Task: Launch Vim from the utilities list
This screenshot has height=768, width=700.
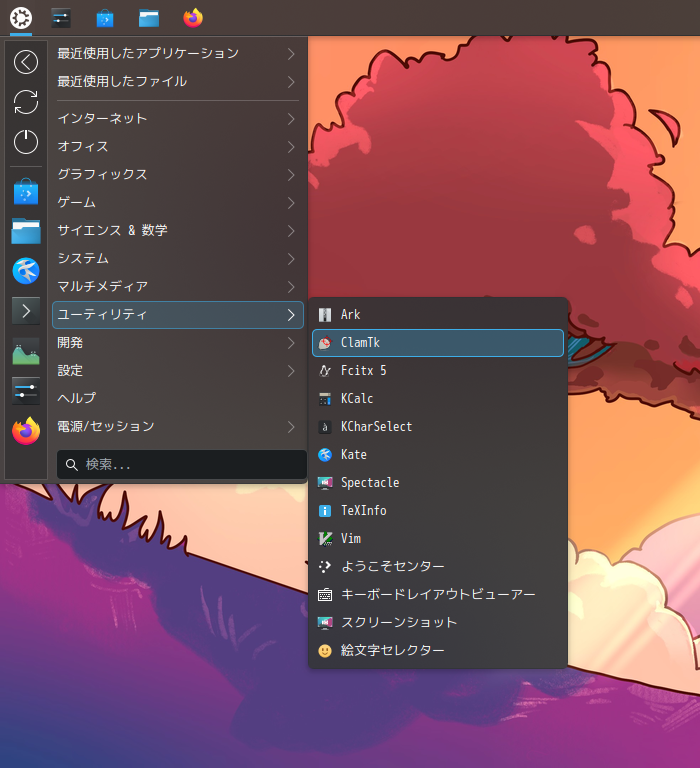Action: [438, 538]
